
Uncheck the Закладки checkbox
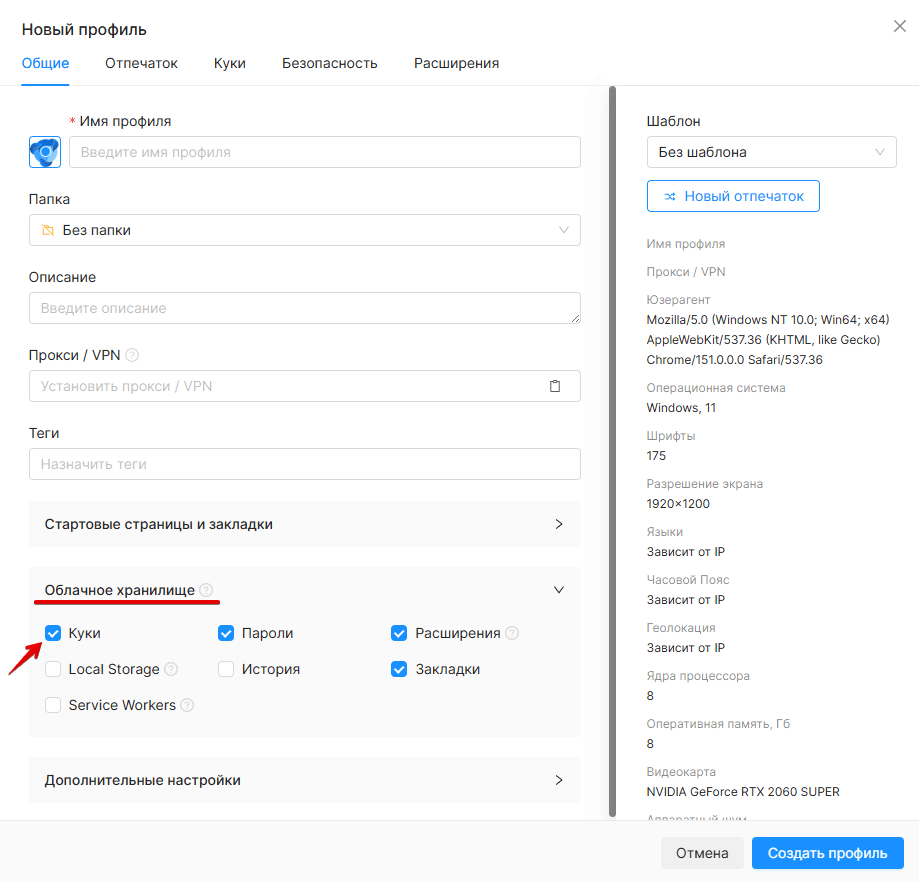point(399,669)
